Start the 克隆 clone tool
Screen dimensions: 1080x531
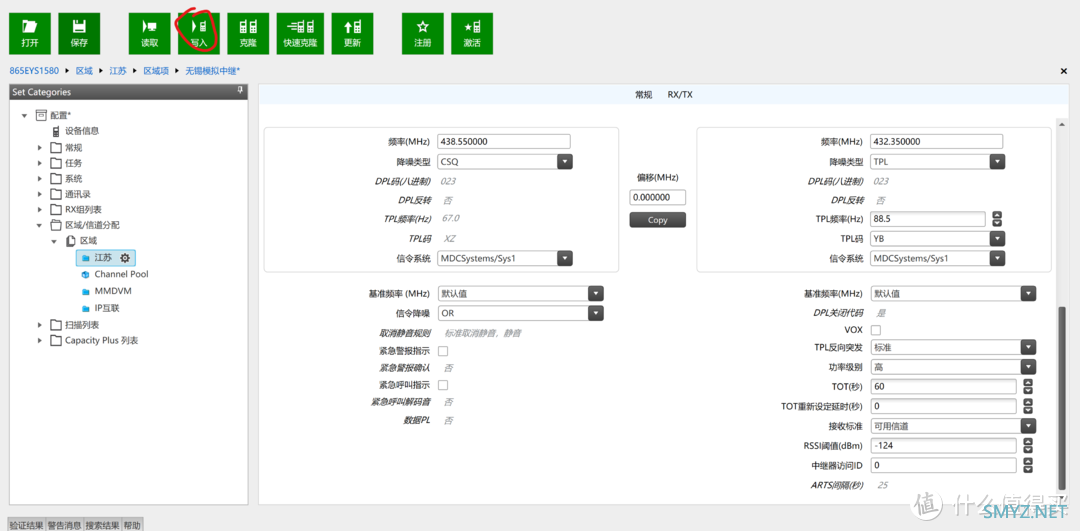tap(248, 33)
